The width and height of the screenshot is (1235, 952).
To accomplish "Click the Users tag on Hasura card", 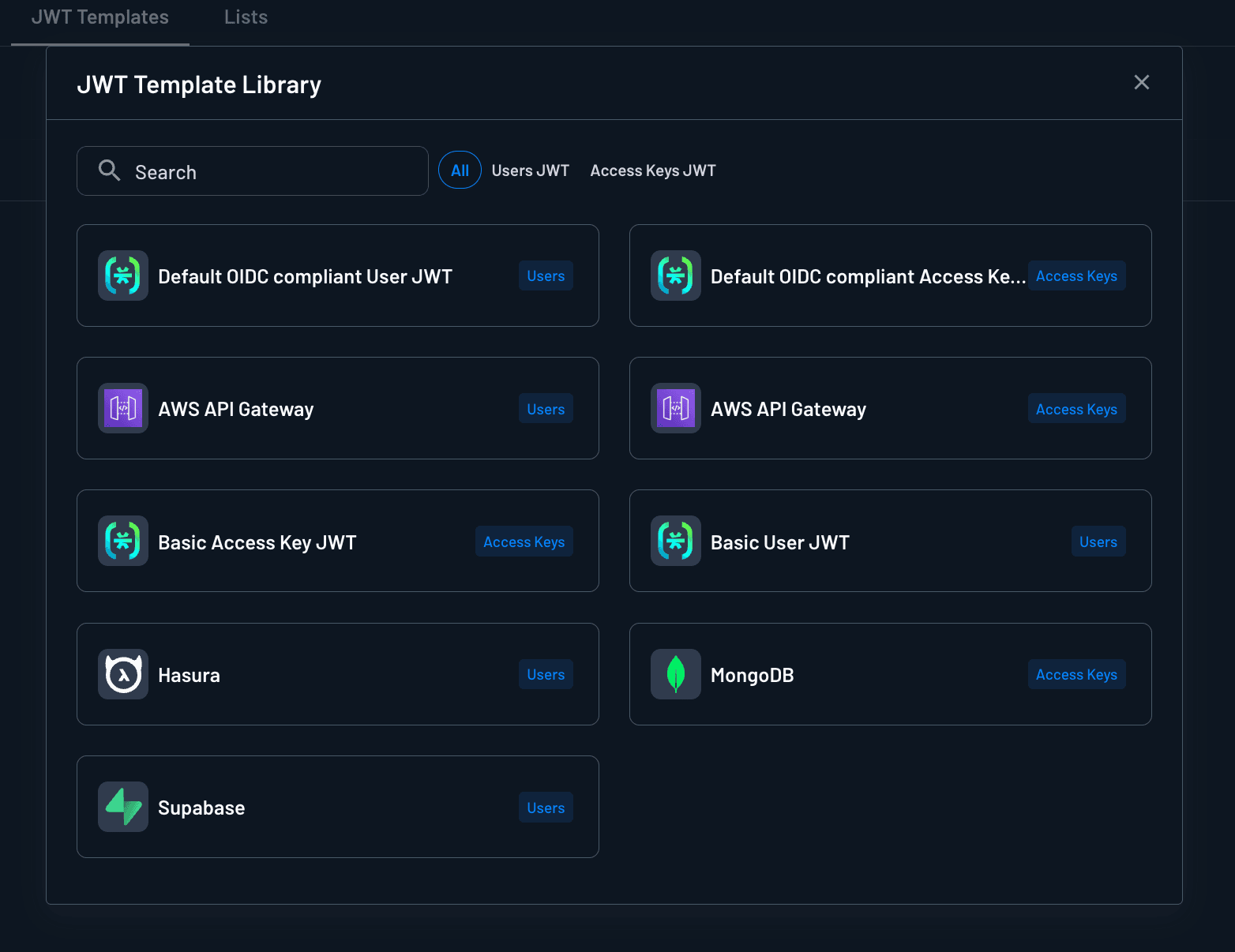I will click(546, 674).
